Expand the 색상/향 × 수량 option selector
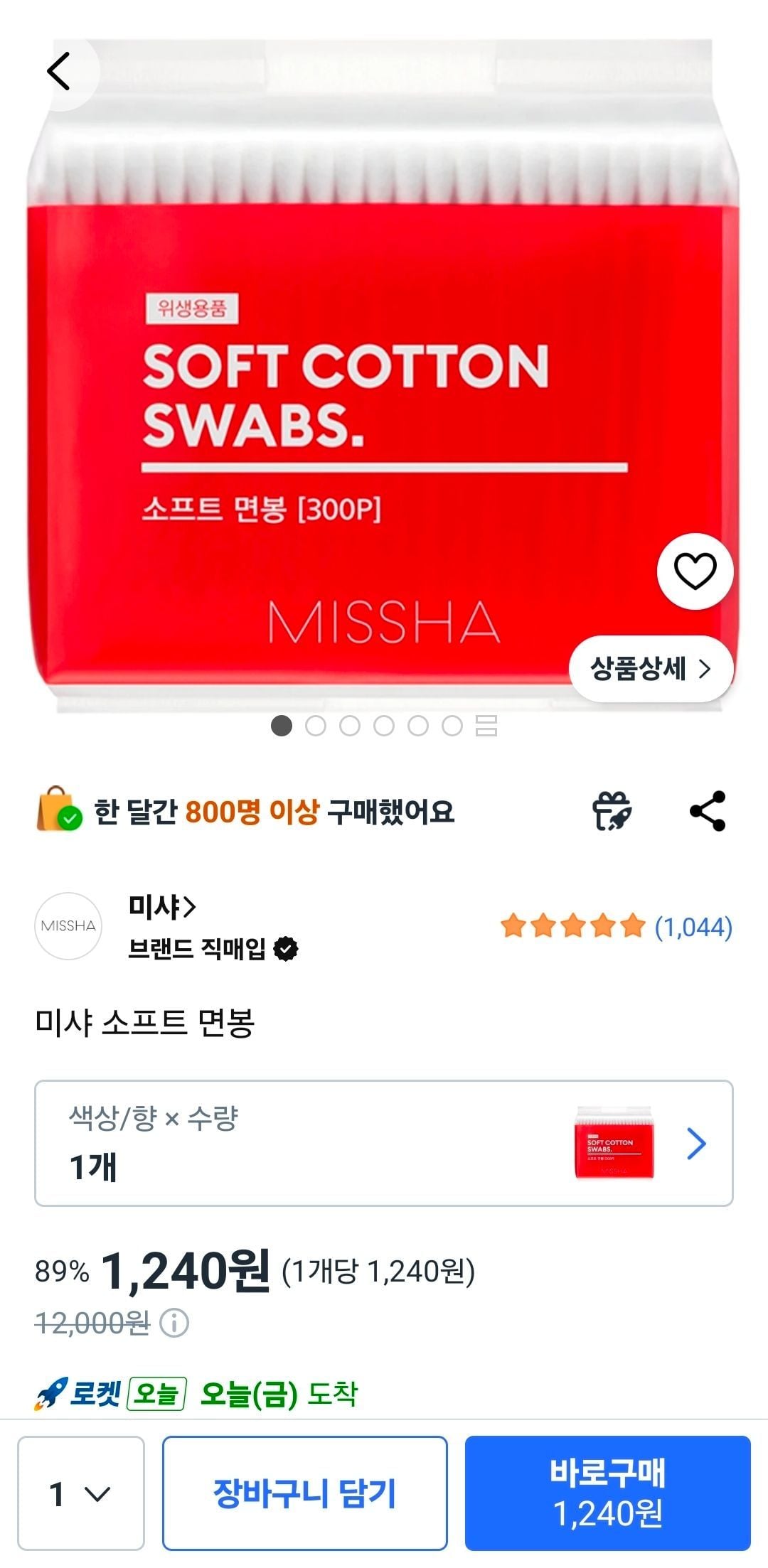This screenshot has height=1568, width=768. click(x=384, y=1143)
